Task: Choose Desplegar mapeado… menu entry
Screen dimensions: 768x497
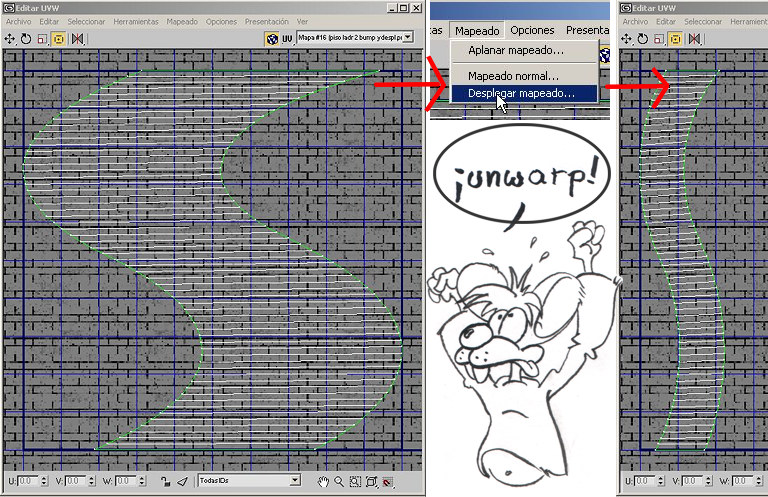Action: pos(524,93)
